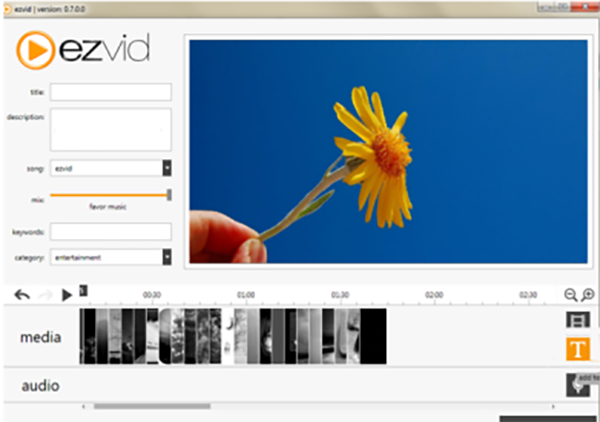Click the favor music label
Image resolution: width=600 pixels, height=422 pixels.
[108, 207]
